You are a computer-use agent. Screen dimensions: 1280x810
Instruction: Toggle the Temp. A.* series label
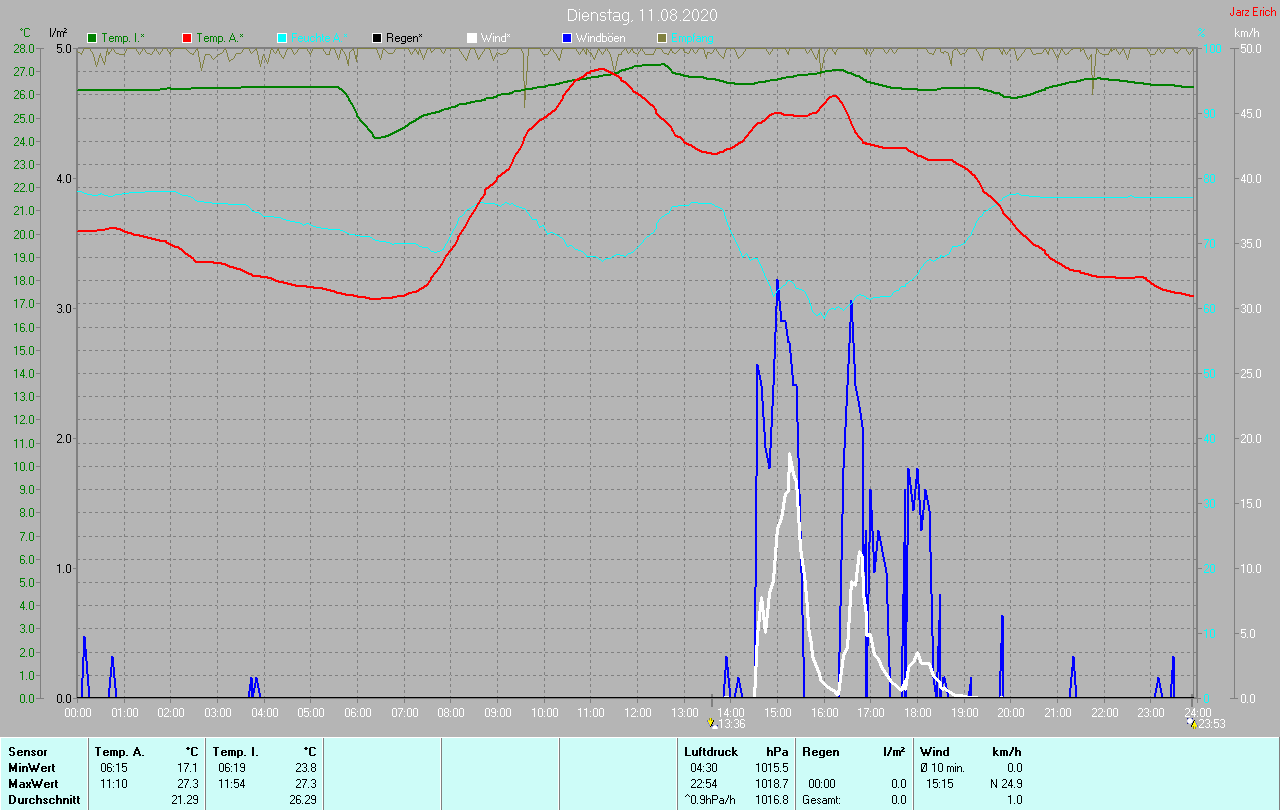219,38
